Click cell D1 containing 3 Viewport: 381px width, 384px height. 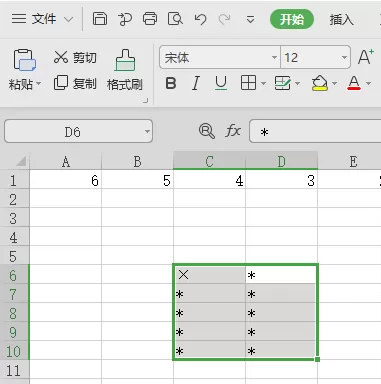coord(281,180)
